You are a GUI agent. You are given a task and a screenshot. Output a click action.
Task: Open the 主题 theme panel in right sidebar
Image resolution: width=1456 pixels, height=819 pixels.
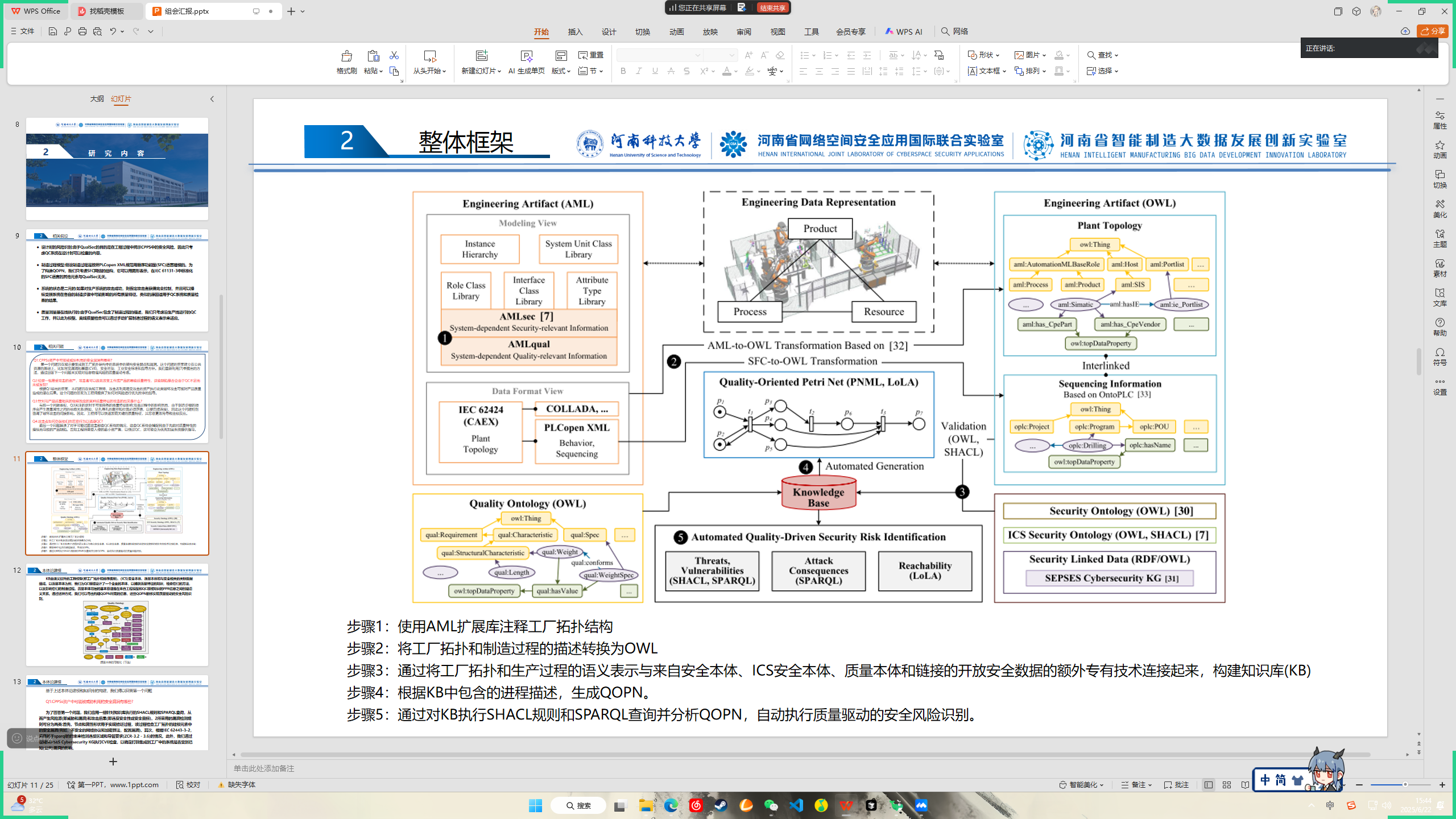click(x=1440, y=238)
